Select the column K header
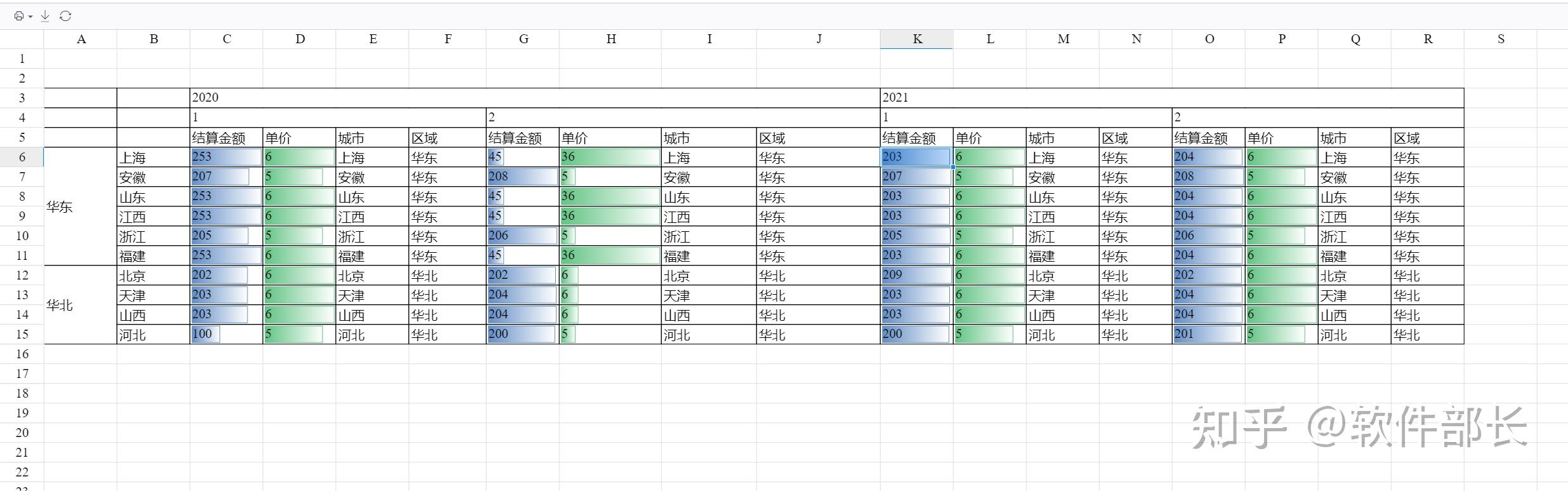The image size is (1568, 491). pos(916,39)
